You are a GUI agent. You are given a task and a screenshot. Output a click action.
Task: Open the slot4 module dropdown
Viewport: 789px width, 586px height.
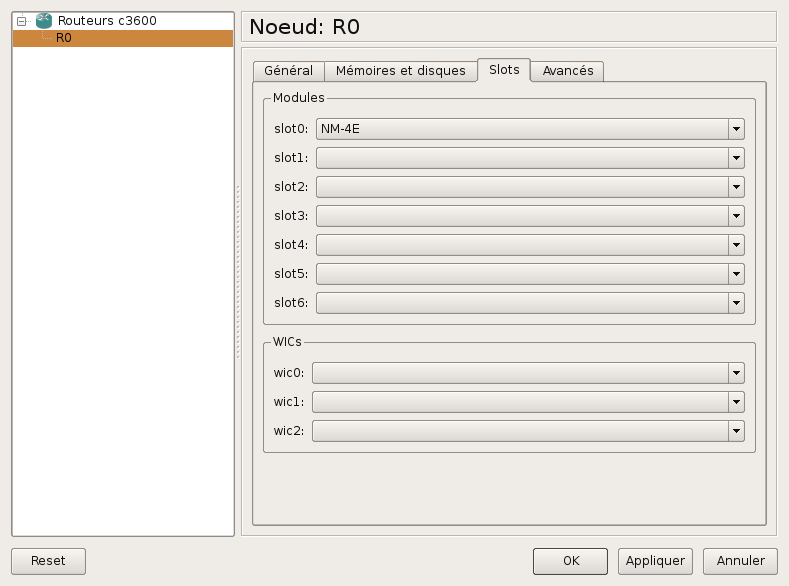(x=530, y=245)
